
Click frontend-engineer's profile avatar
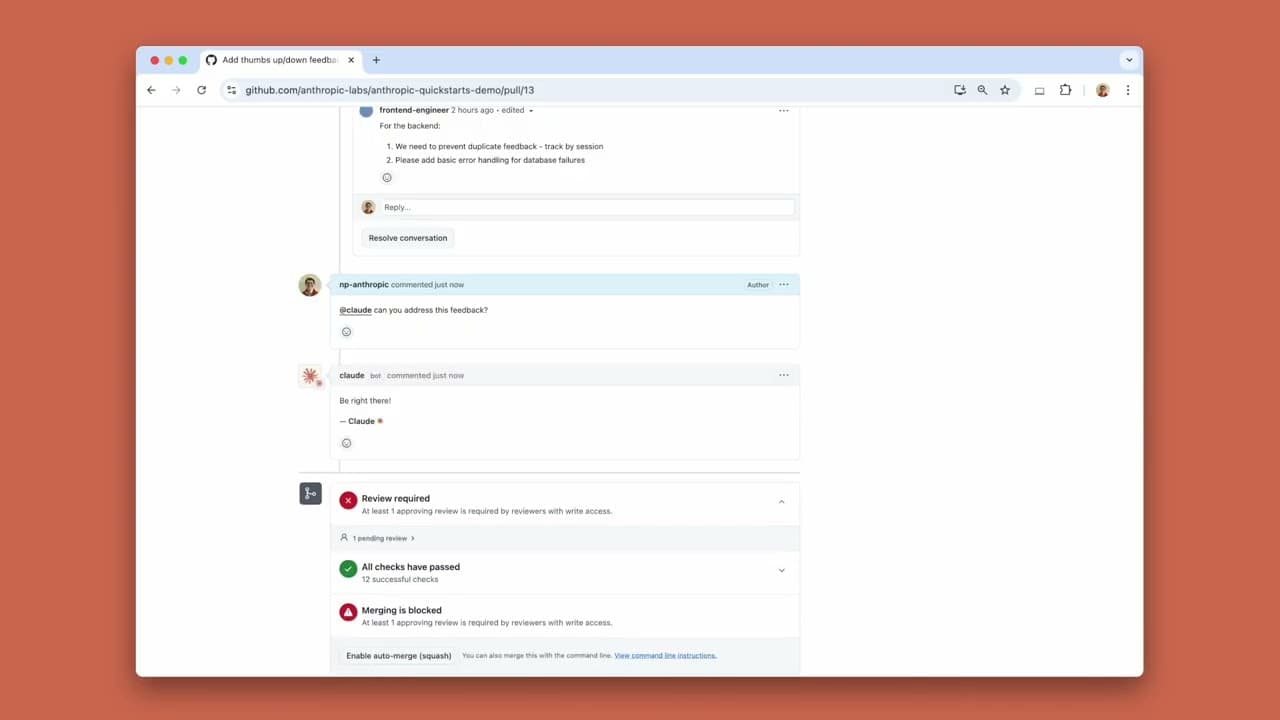tap(366, 110)
